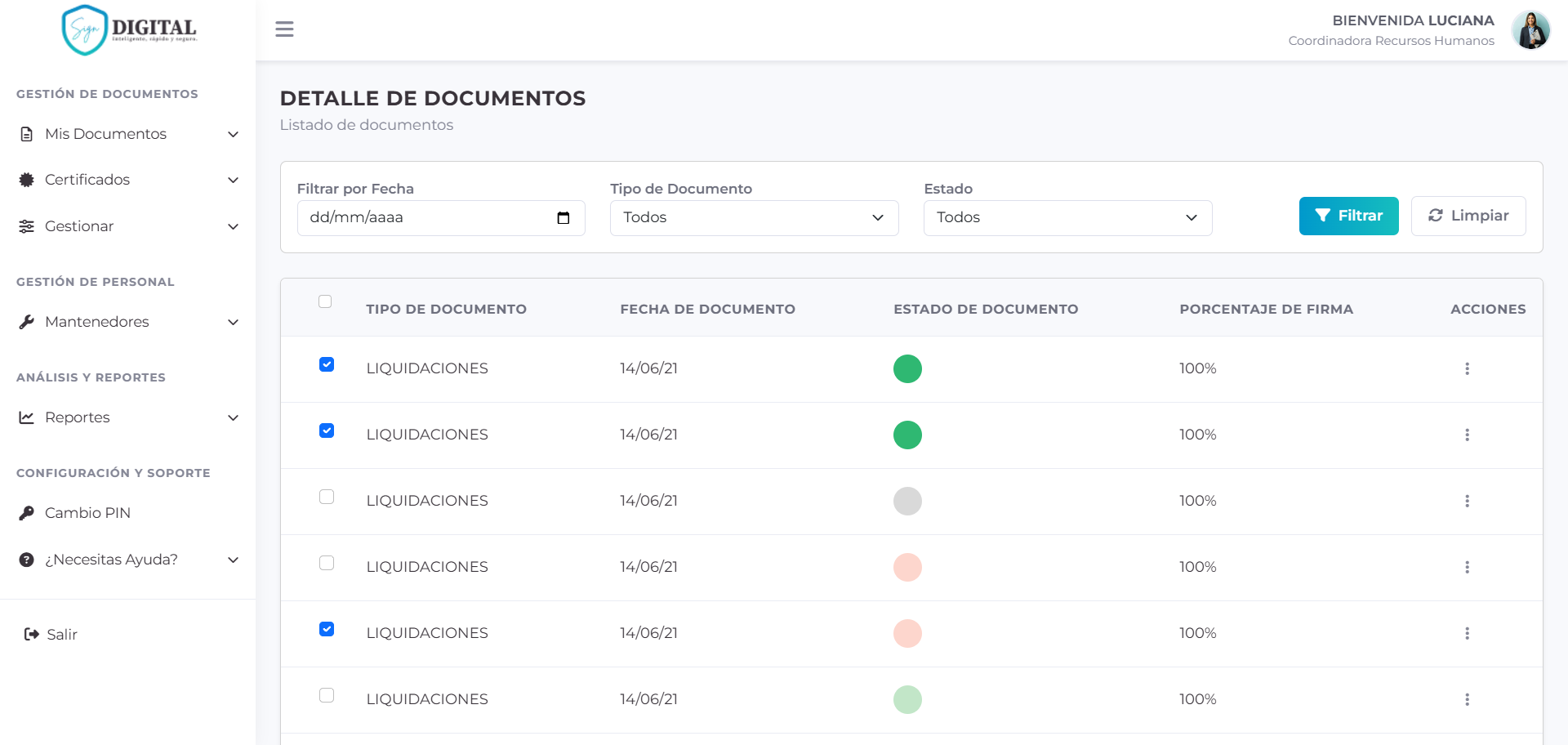Screen dimensions: 1568x745
Task: Uncheck the first row checkbox
Action: 327,364
